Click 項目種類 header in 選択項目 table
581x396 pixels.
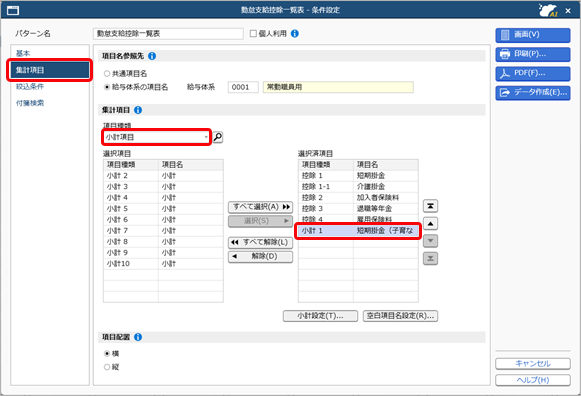[131, 165]
